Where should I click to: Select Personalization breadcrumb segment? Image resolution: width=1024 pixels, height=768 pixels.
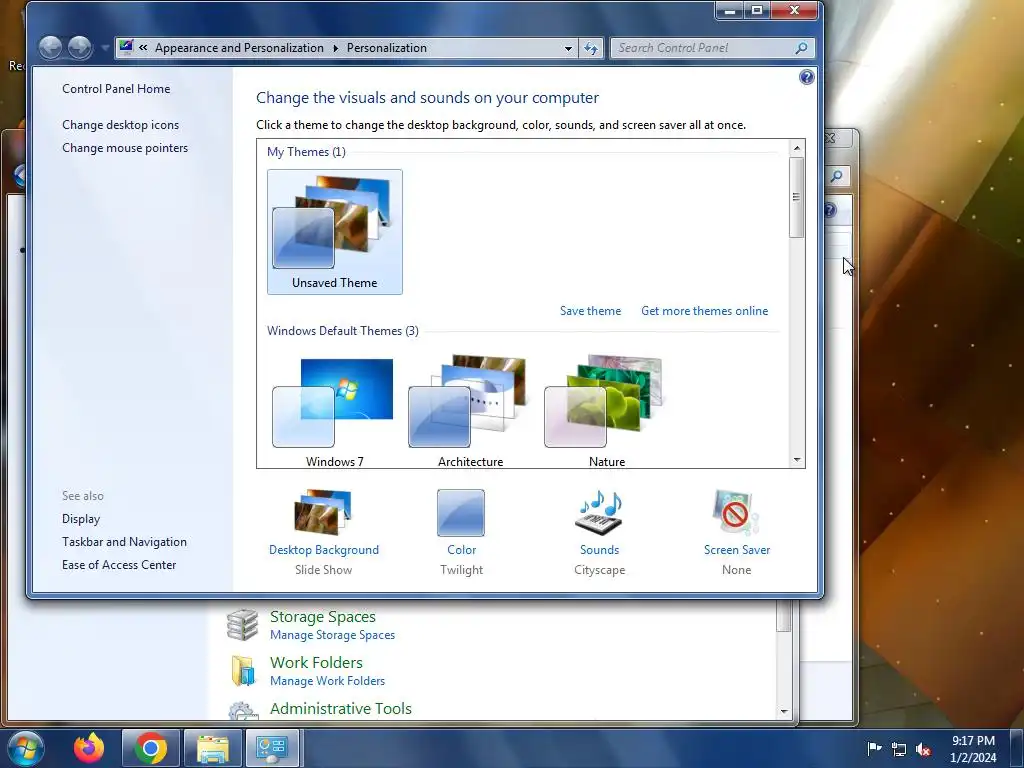pyautogui.click(x=387, y=48)
